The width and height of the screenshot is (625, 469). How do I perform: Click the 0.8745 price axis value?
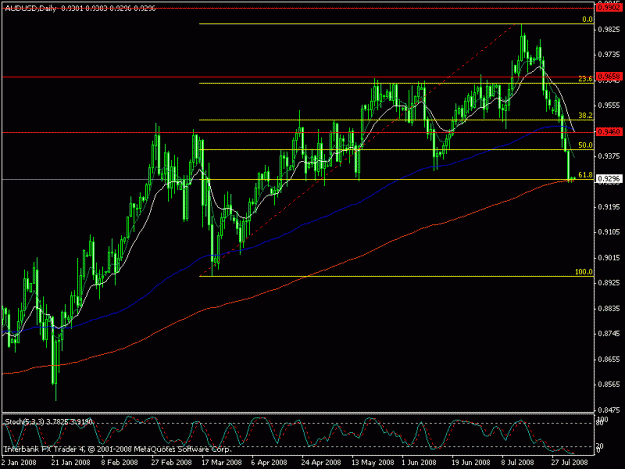tap(609, 334)
